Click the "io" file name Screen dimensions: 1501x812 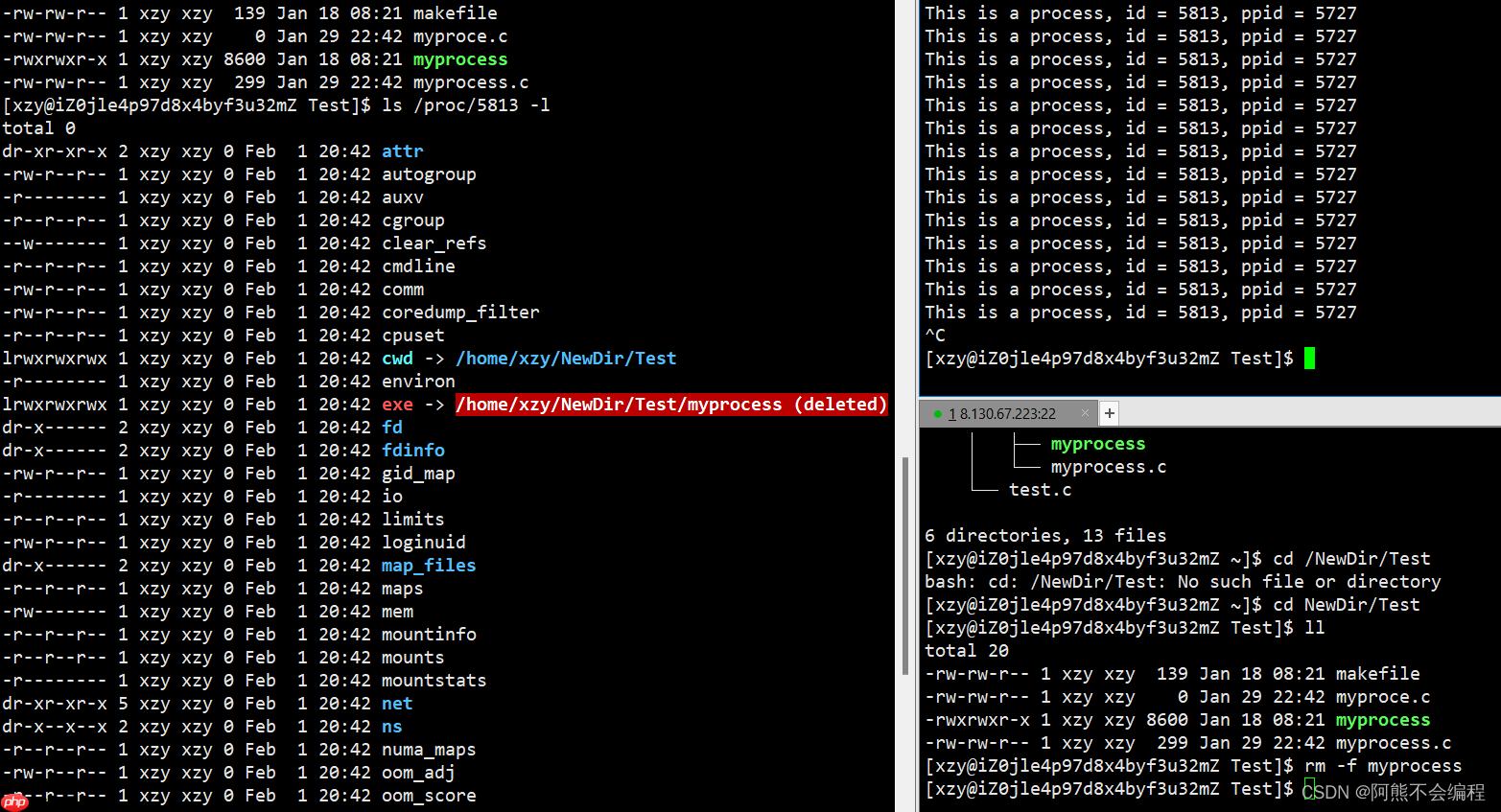pyautogui.click(x=392, y=497)
